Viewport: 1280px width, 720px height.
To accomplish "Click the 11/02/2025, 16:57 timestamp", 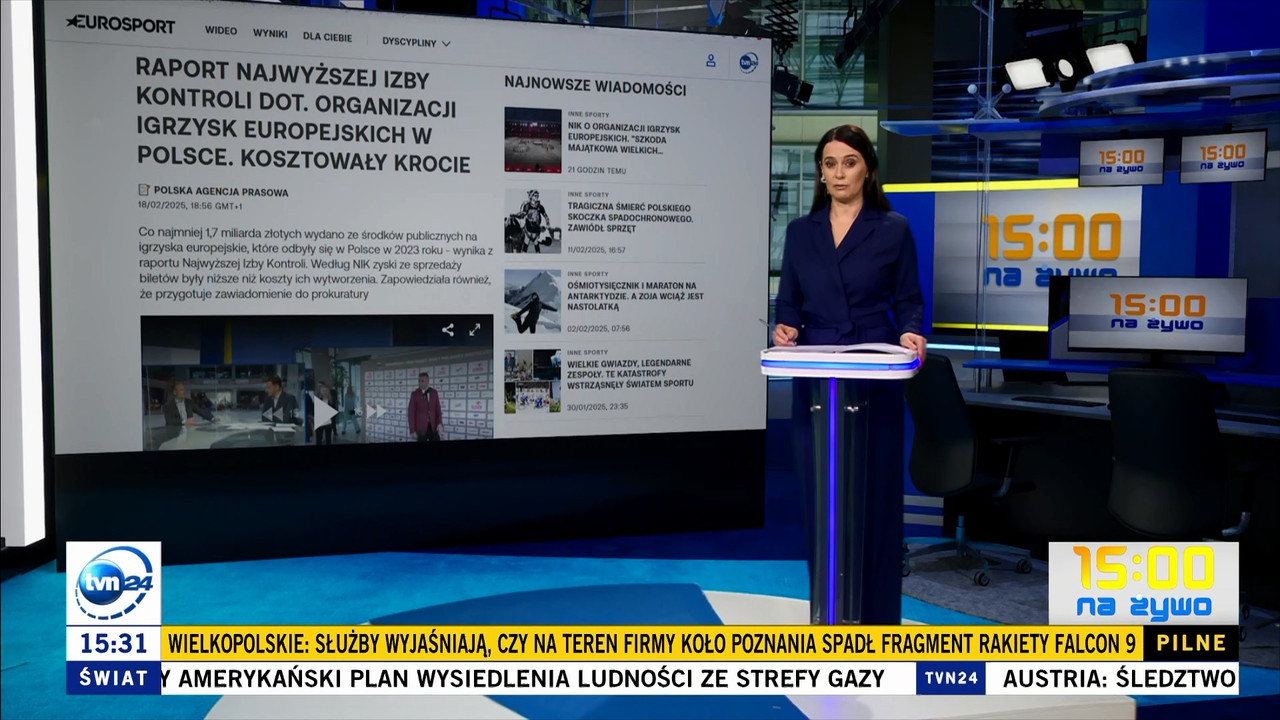I will tap(597, 249).
